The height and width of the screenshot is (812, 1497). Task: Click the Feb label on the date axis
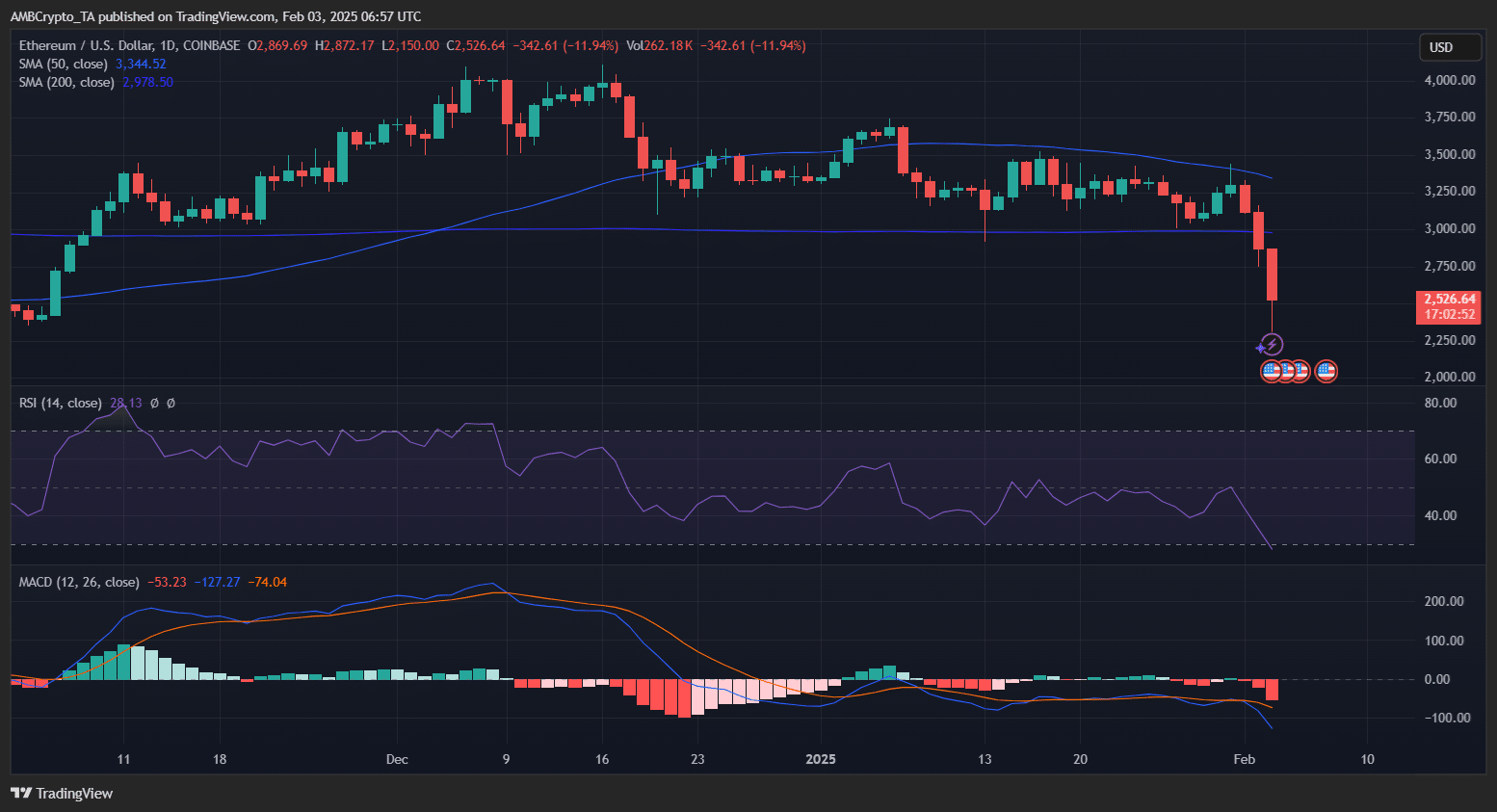click(x=1245, y=759)
